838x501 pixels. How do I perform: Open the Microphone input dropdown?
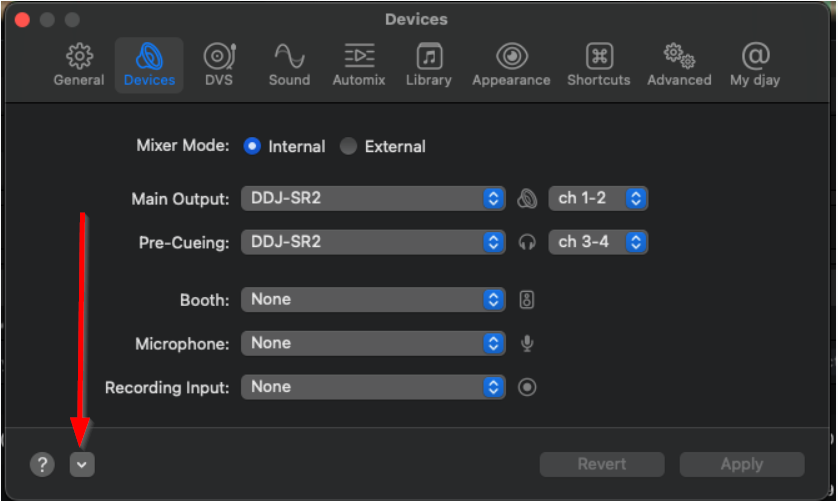click(373, 343)
